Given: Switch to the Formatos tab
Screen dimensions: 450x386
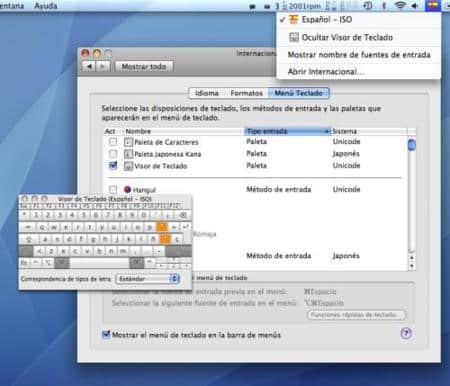Looking at the screenshot, I should coord(246,93).
